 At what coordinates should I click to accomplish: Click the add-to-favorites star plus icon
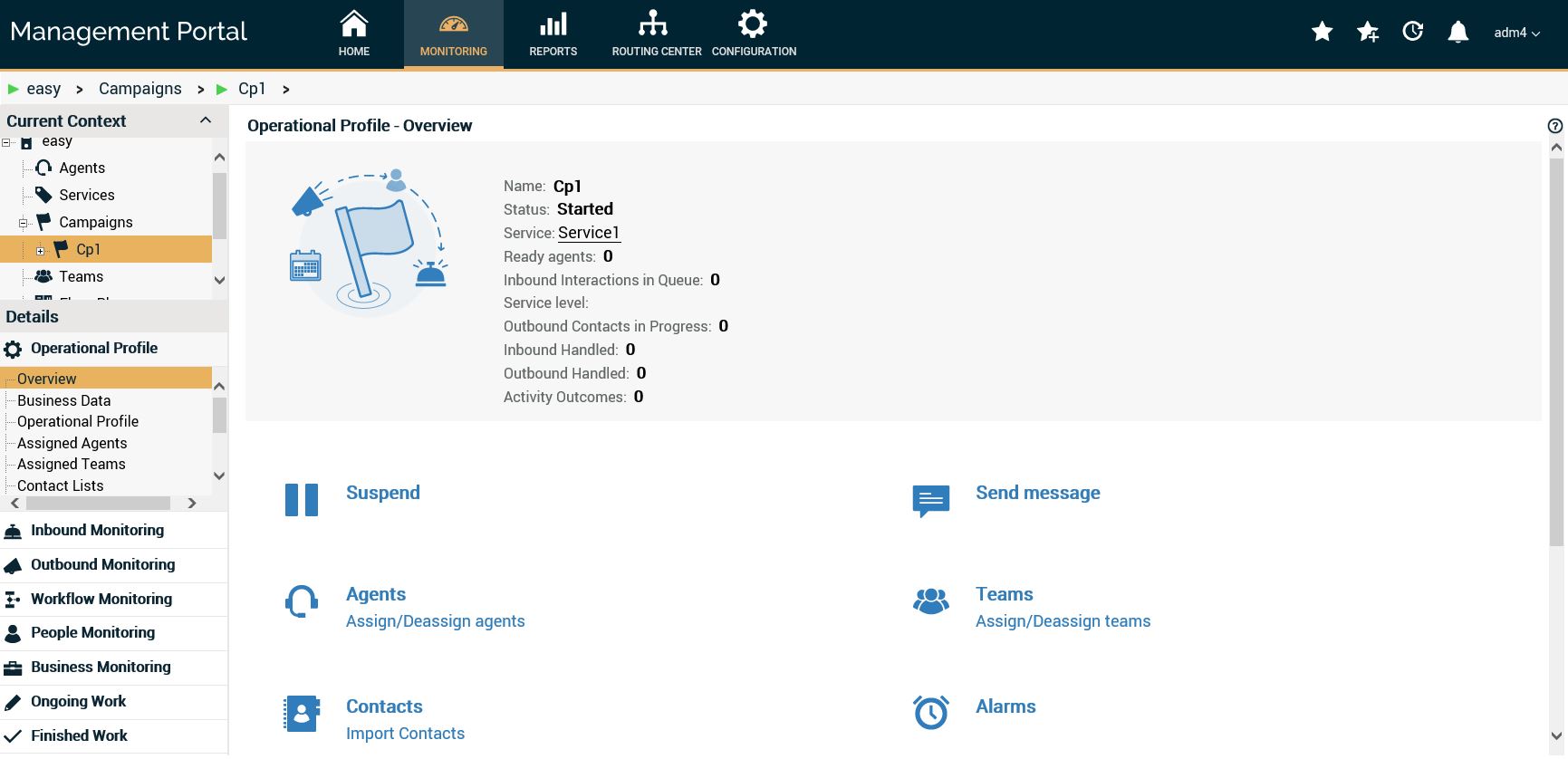pos(1367,33)
